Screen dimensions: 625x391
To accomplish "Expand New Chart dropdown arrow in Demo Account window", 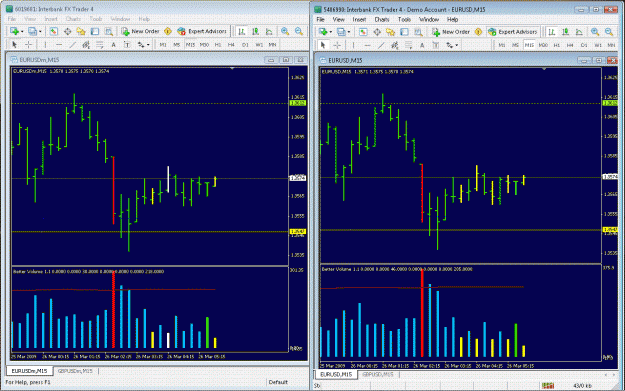I will (x=330, y=32).
